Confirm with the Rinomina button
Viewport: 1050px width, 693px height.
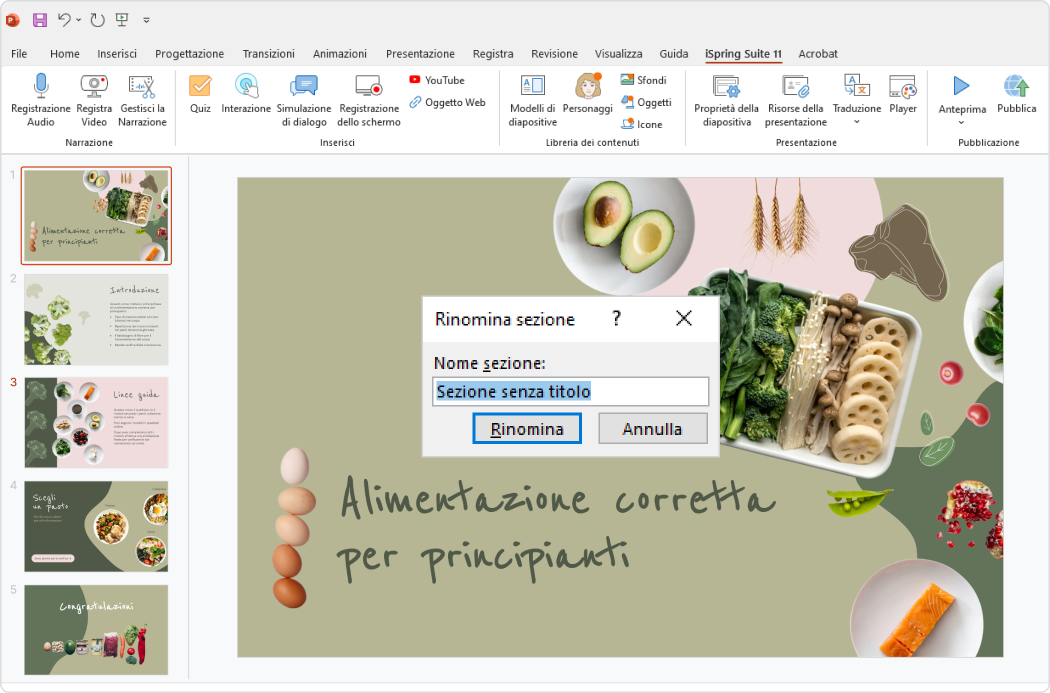(x=527, y=428)
